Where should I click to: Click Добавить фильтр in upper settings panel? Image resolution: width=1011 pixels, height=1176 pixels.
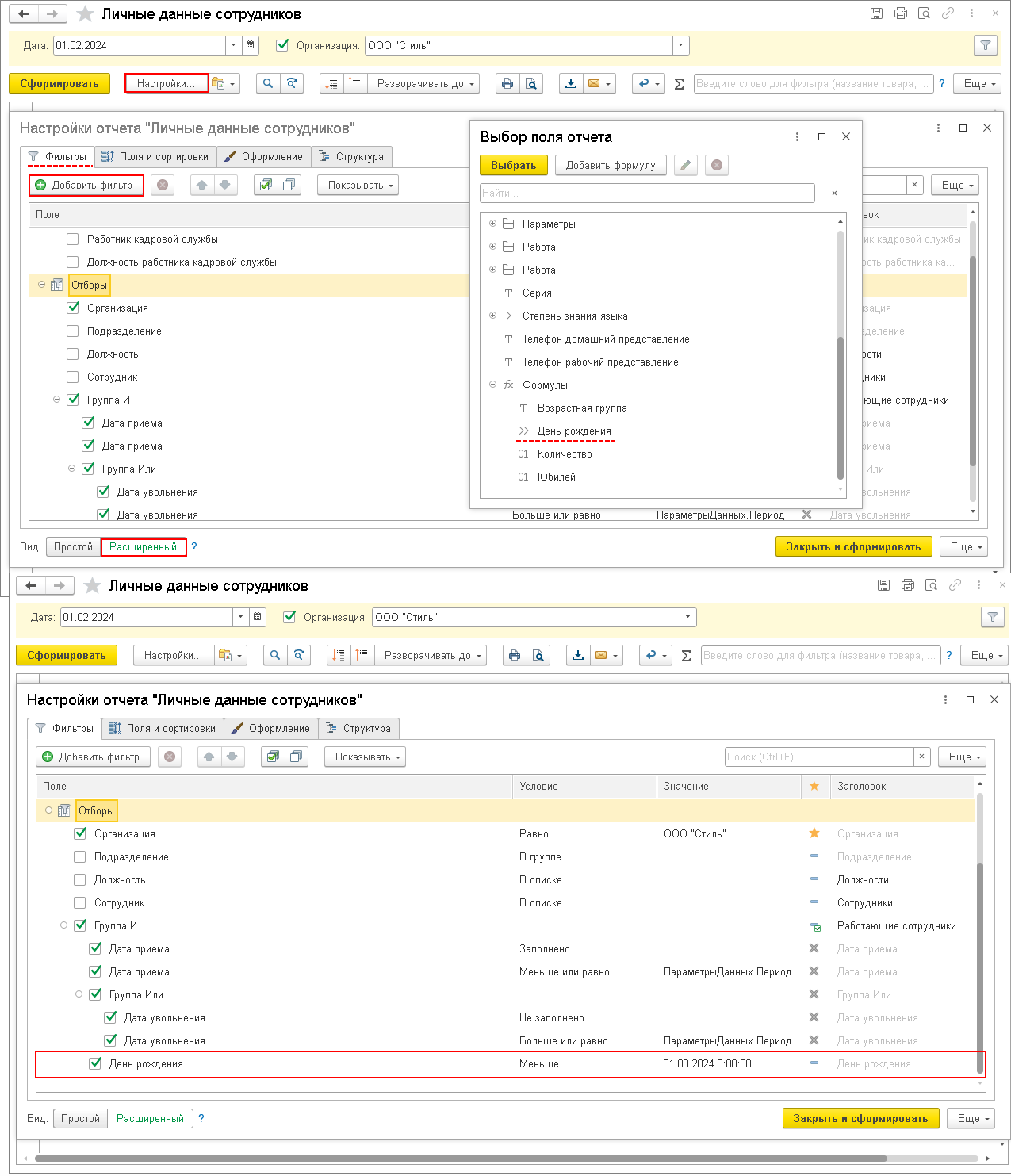(x=86, y=185)
